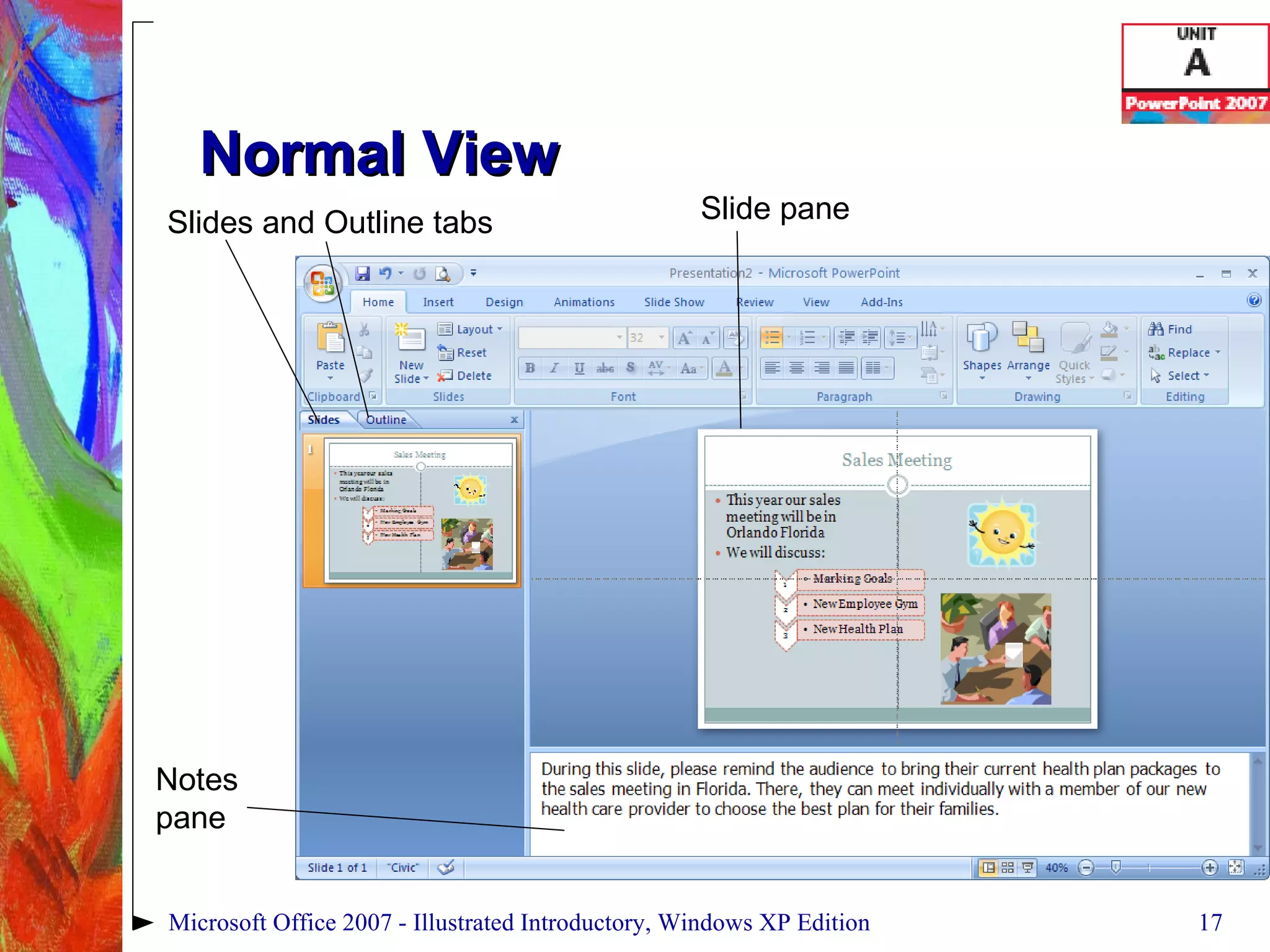Image resolution: width=1270 pixels, height=952 pixels.
Task: Click Increase List Level icon
Action: (x=871, y=338)
